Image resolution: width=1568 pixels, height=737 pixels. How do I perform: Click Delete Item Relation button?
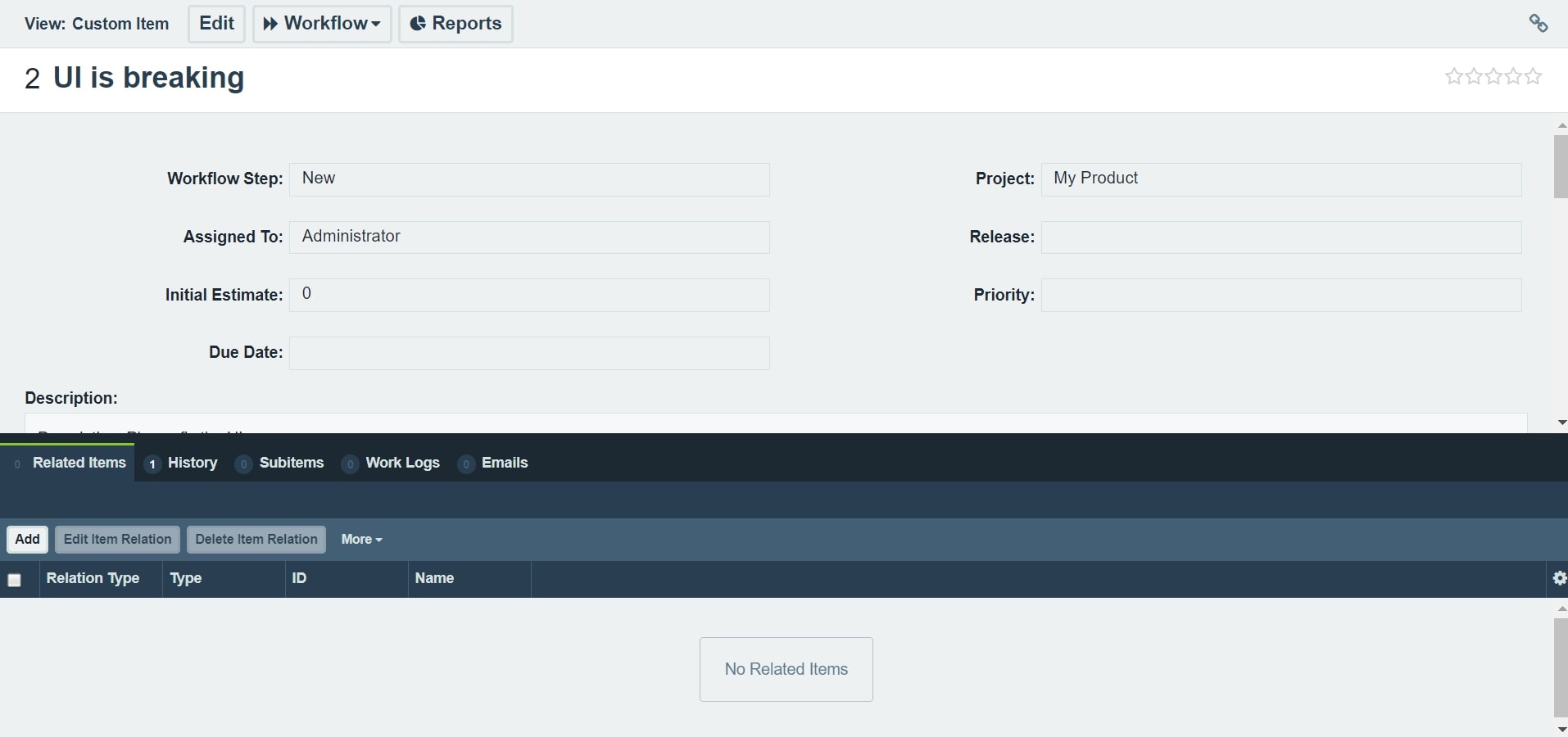pyautogui.click(x=256, y=539)
